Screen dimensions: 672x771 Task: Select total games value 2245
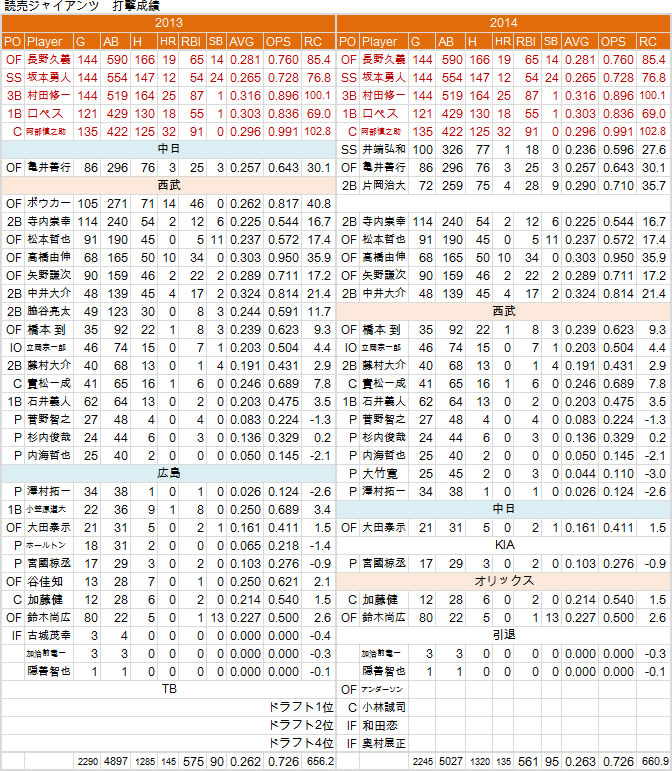pos(423,762)
